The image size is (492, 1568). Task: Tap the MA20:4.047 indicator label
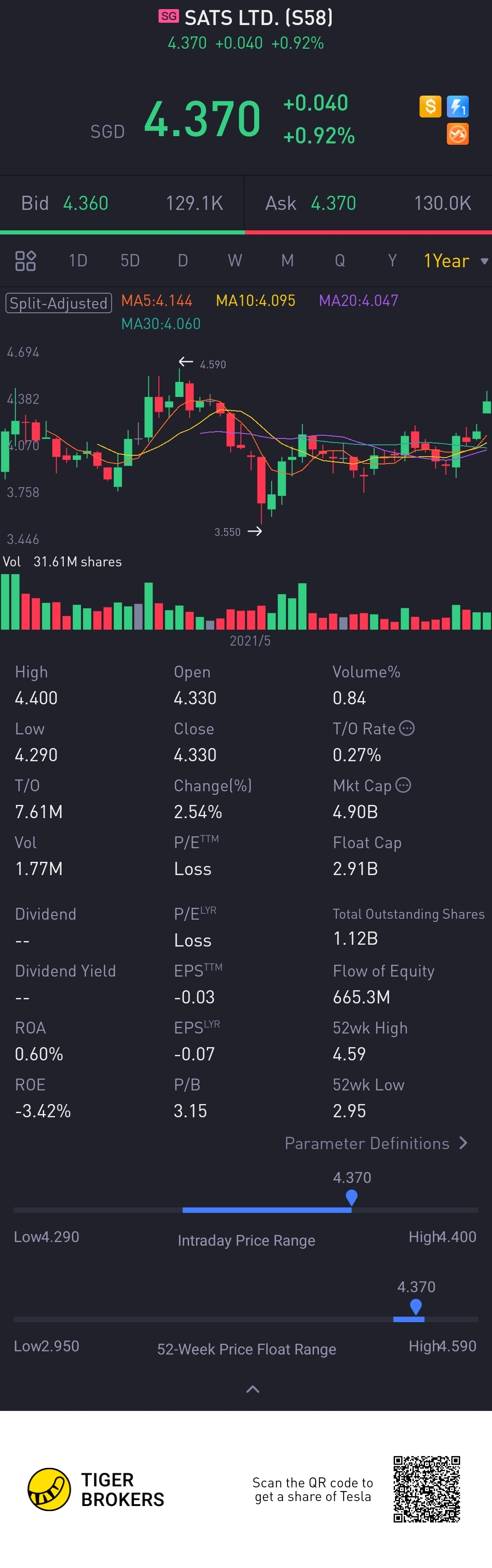[x=359, y=300]
